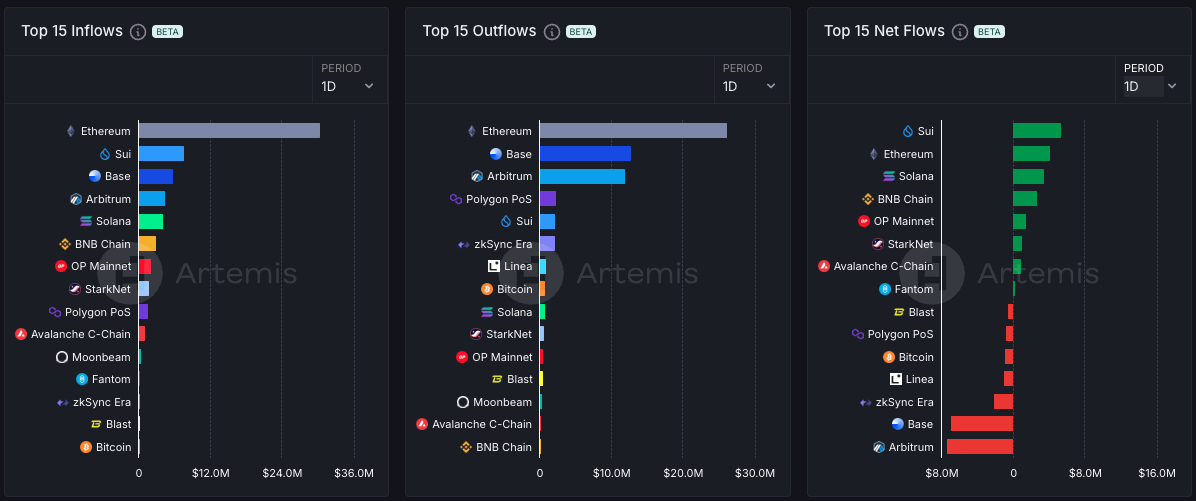Click Polygon PoS label in Outflows chart
Viewport: 1196px width, 501px height.
pyautogui.click(x=499, y=199)
